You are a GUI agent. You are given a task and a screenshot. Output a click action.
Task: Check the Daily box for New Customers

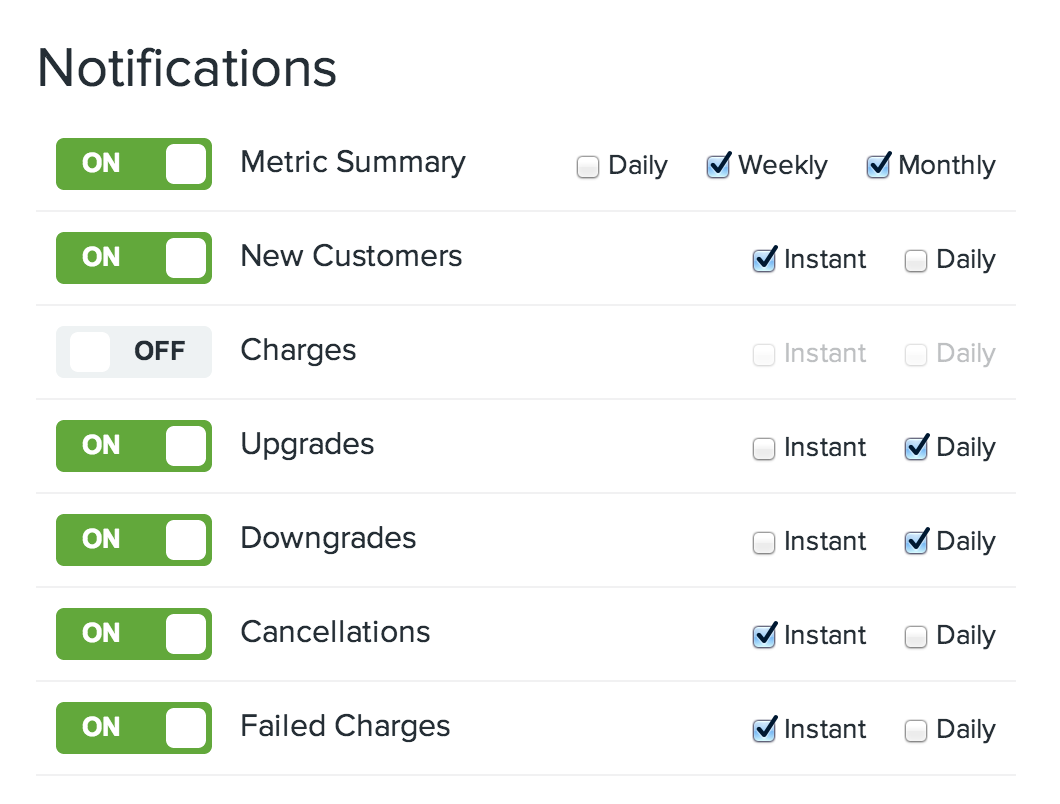pos(916,261)
